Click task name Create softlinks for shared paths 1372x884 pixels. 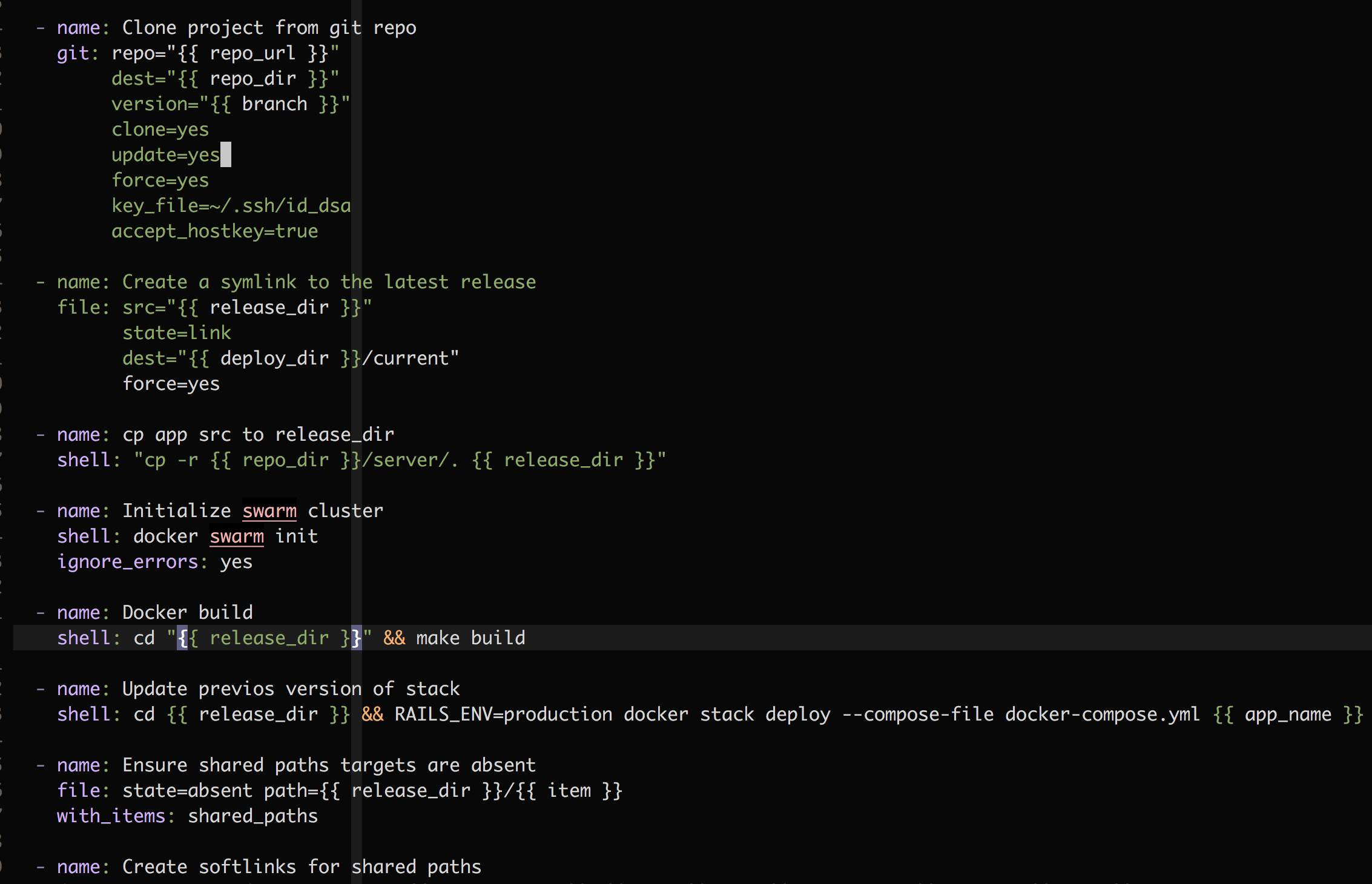click(x=302, y=866)
